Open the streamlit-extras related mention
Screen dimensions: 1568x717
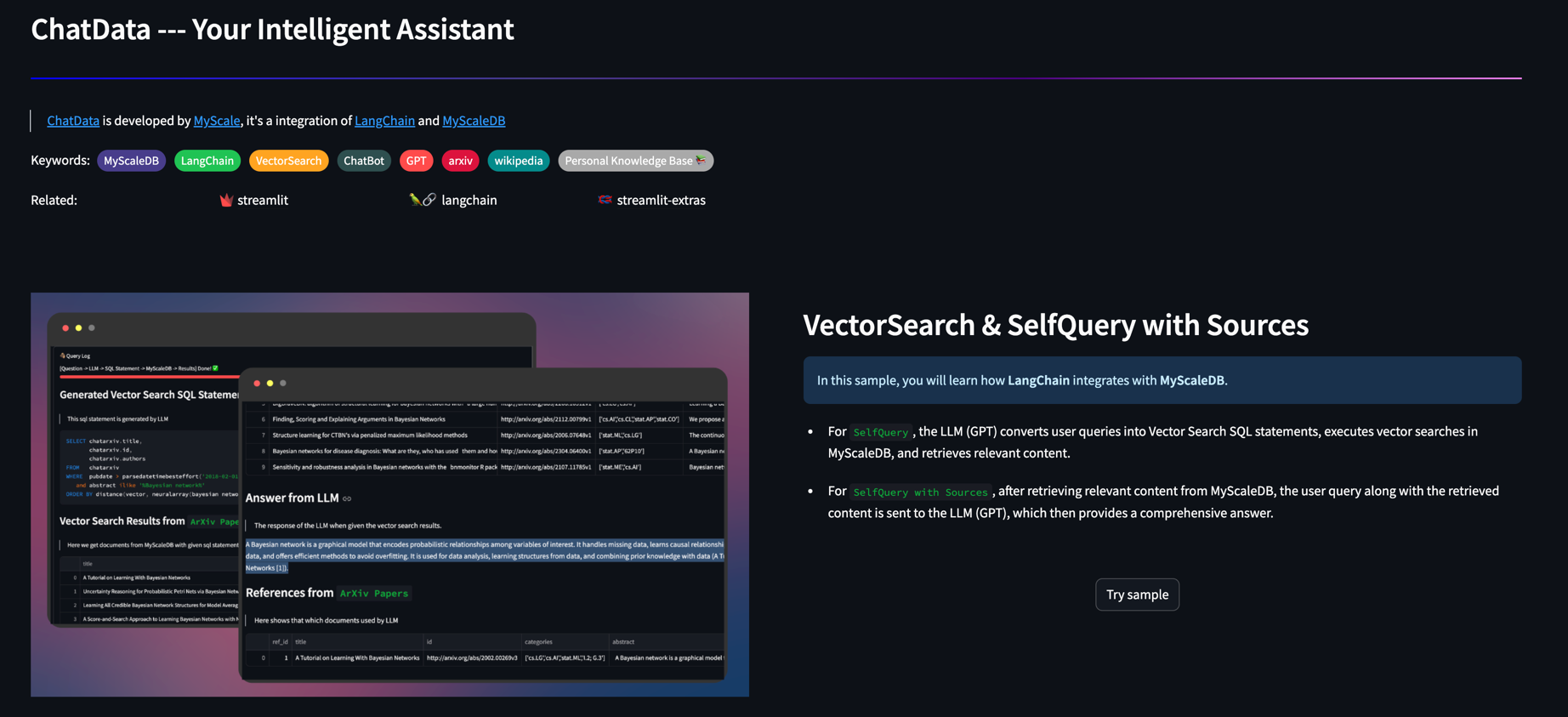[661, 200]
